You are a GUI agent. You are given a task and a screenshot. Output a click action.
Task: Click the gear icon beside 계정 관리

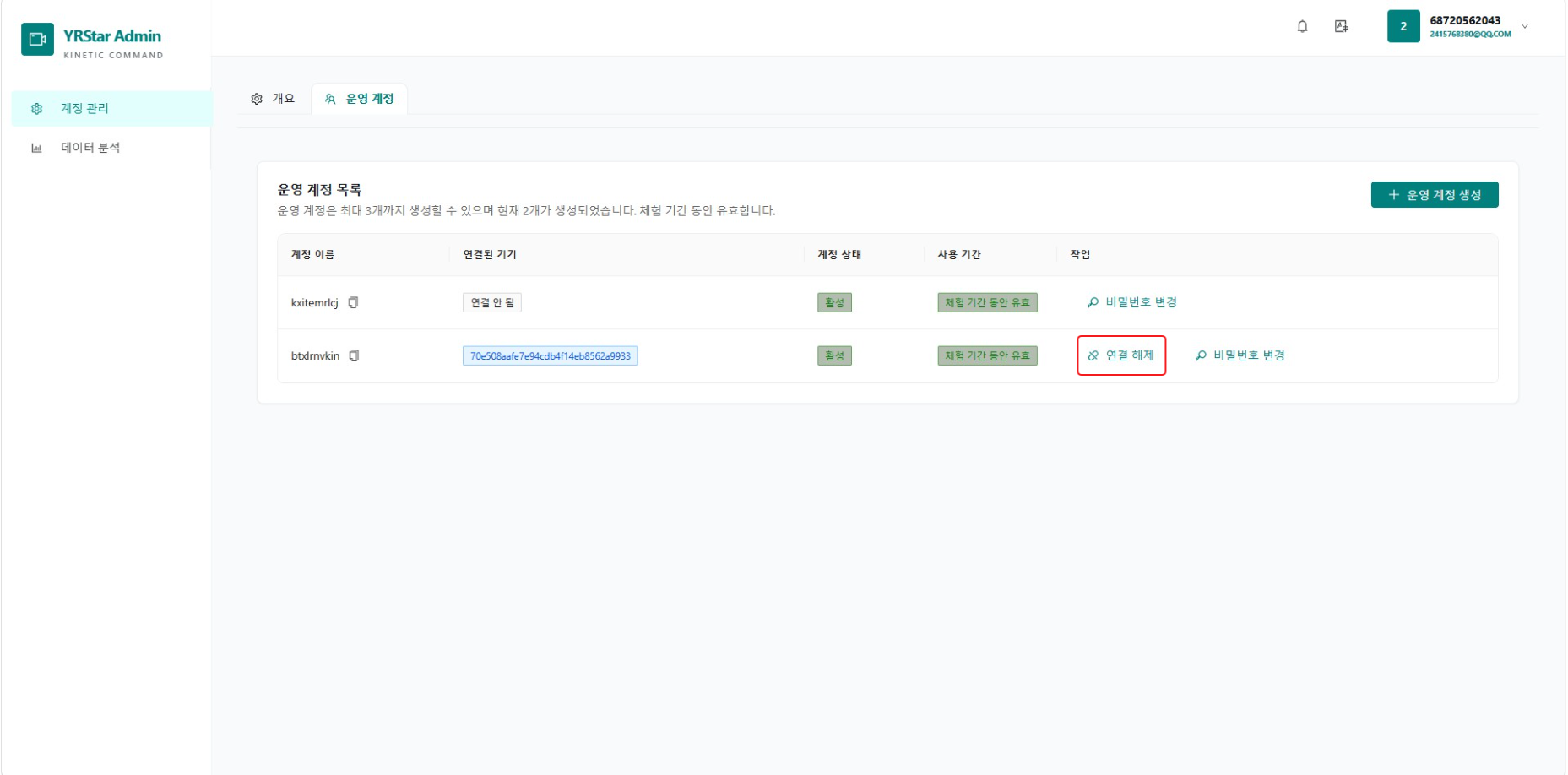click(x=36, y=108)
